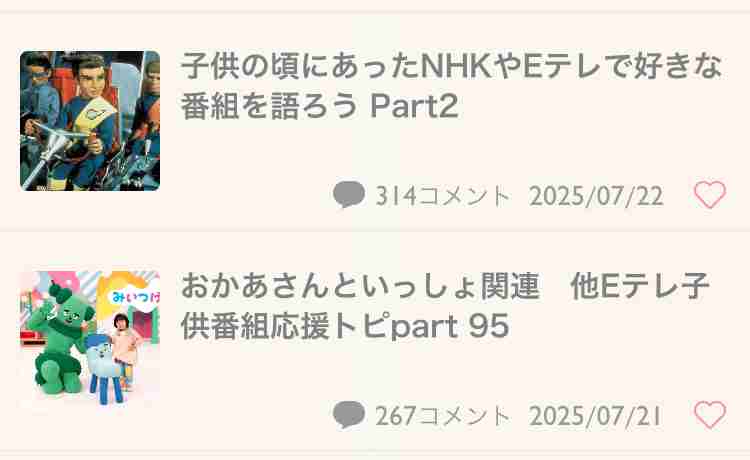This screenshot has height=460, width=750.
Task: Like the NHK Eテレ Part2 topic heart
Action: (x=710, y=195)
